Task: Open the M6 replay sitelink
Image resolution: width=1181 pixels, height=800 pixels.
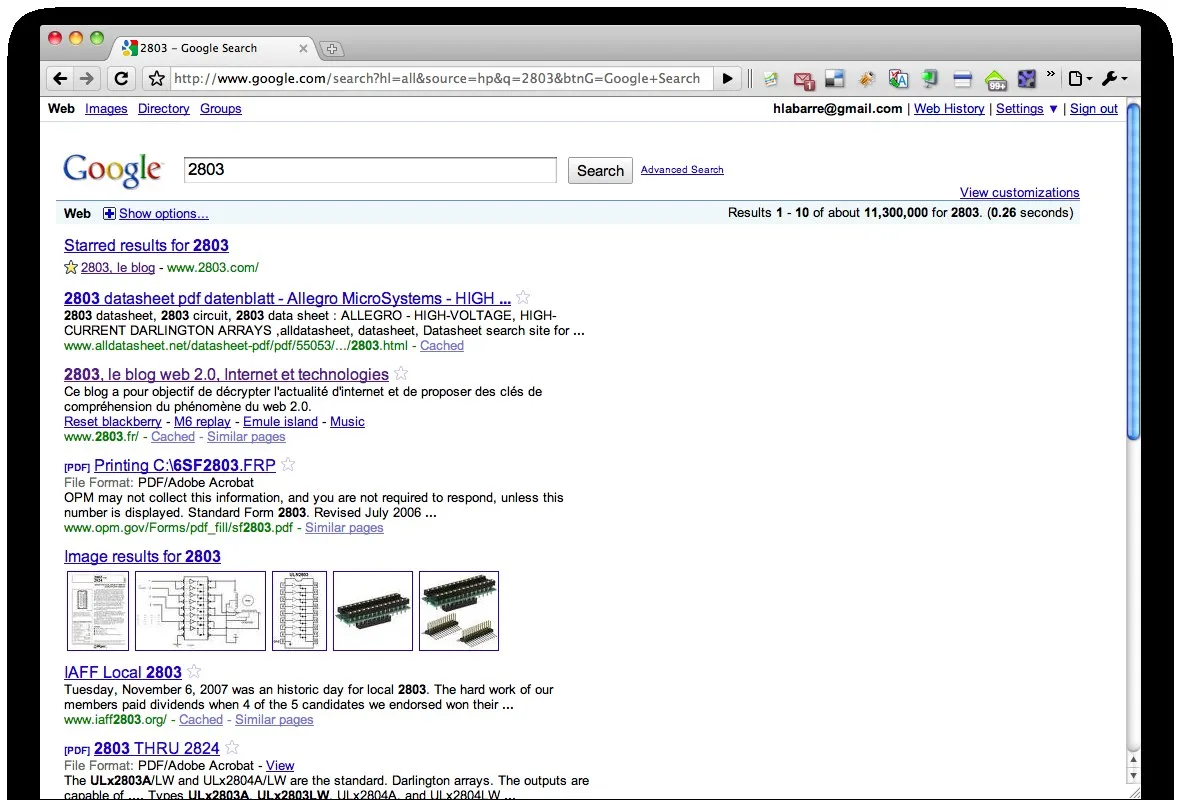Action: [x=202, y=422]
